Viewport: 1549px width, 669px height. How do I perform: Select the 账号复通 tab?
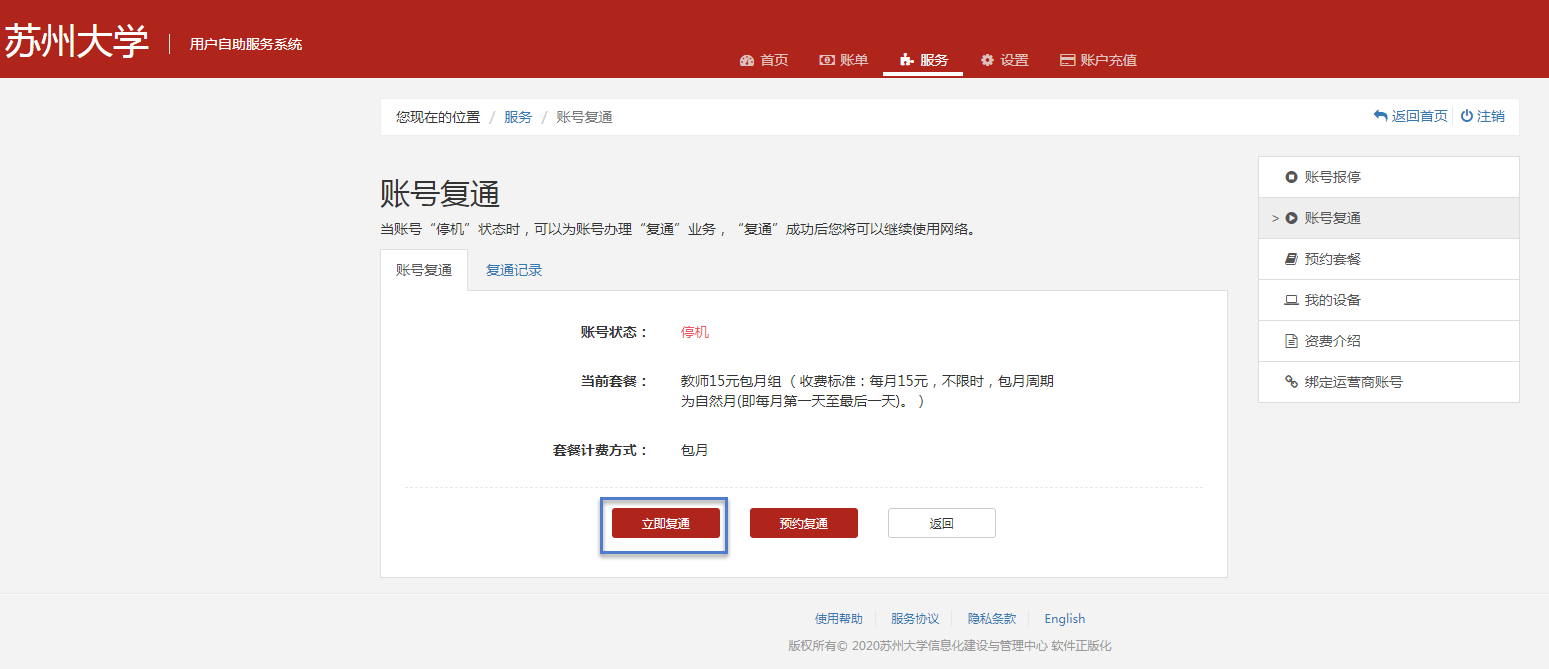[424, 270]
